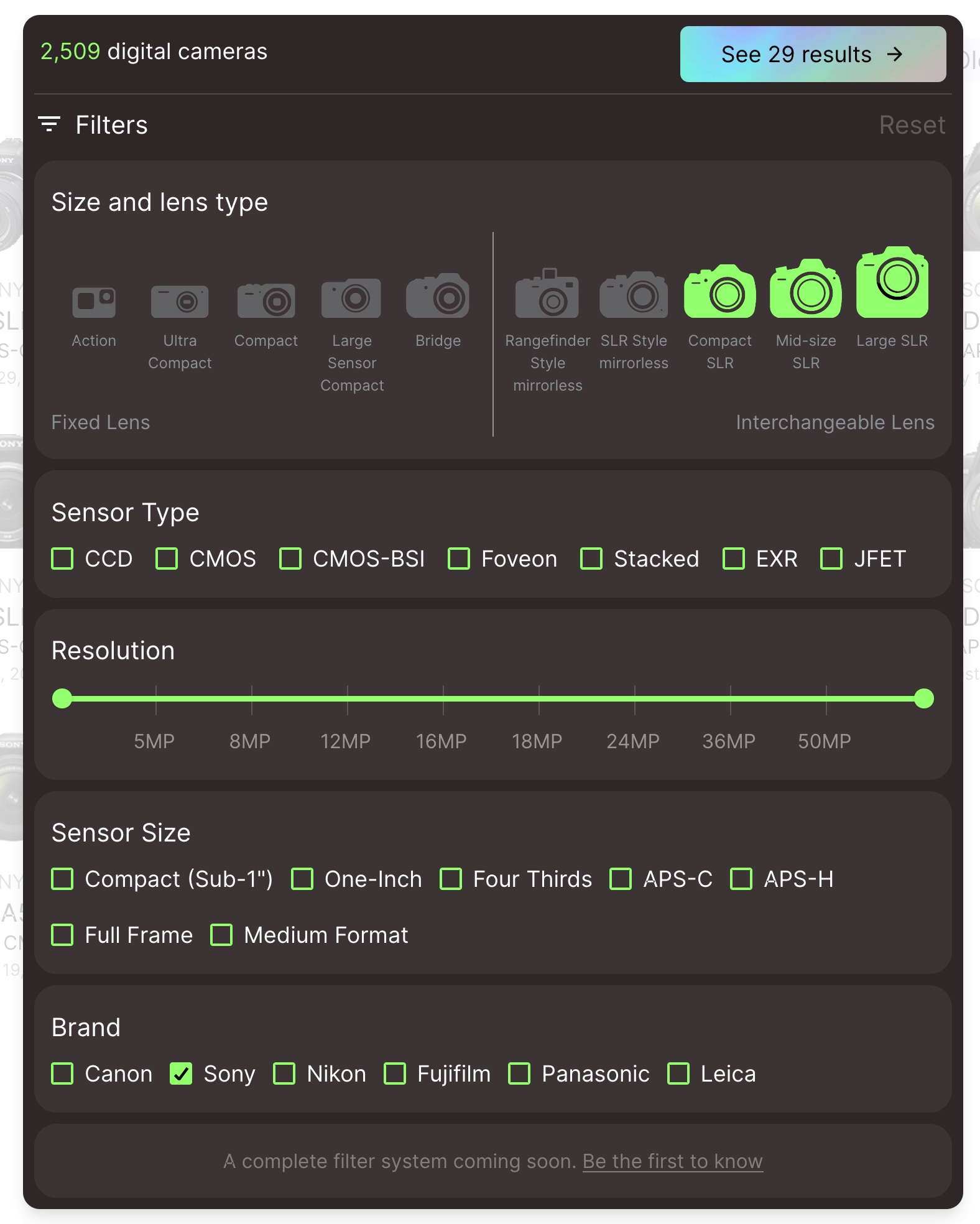Select SLR Style mirrorless camera icon
This screenshot has width=980, height=1224.
(x=634, y=295)
